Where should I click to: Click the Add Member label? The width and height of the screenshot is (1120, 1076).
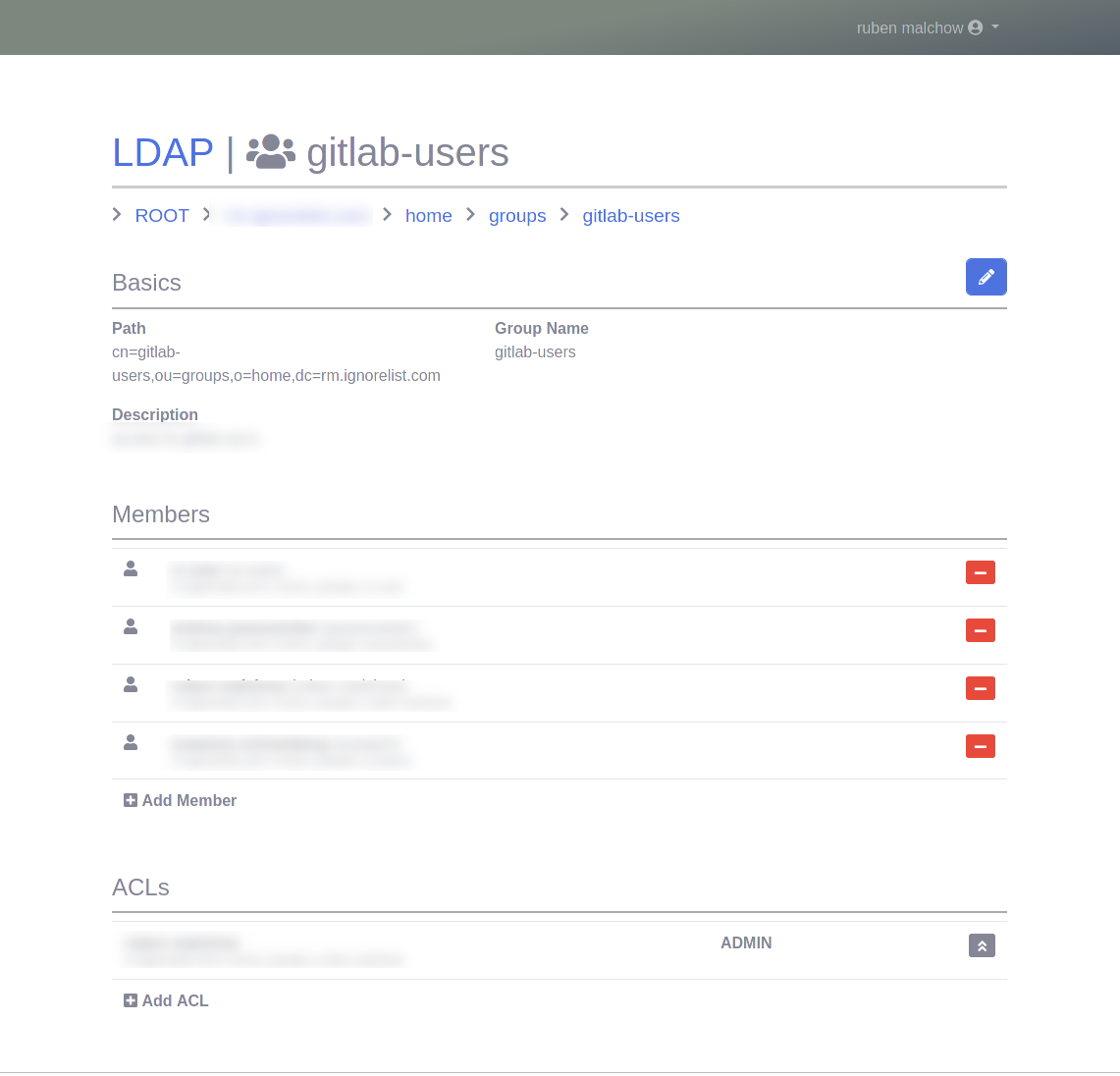(x=189, y=800)
